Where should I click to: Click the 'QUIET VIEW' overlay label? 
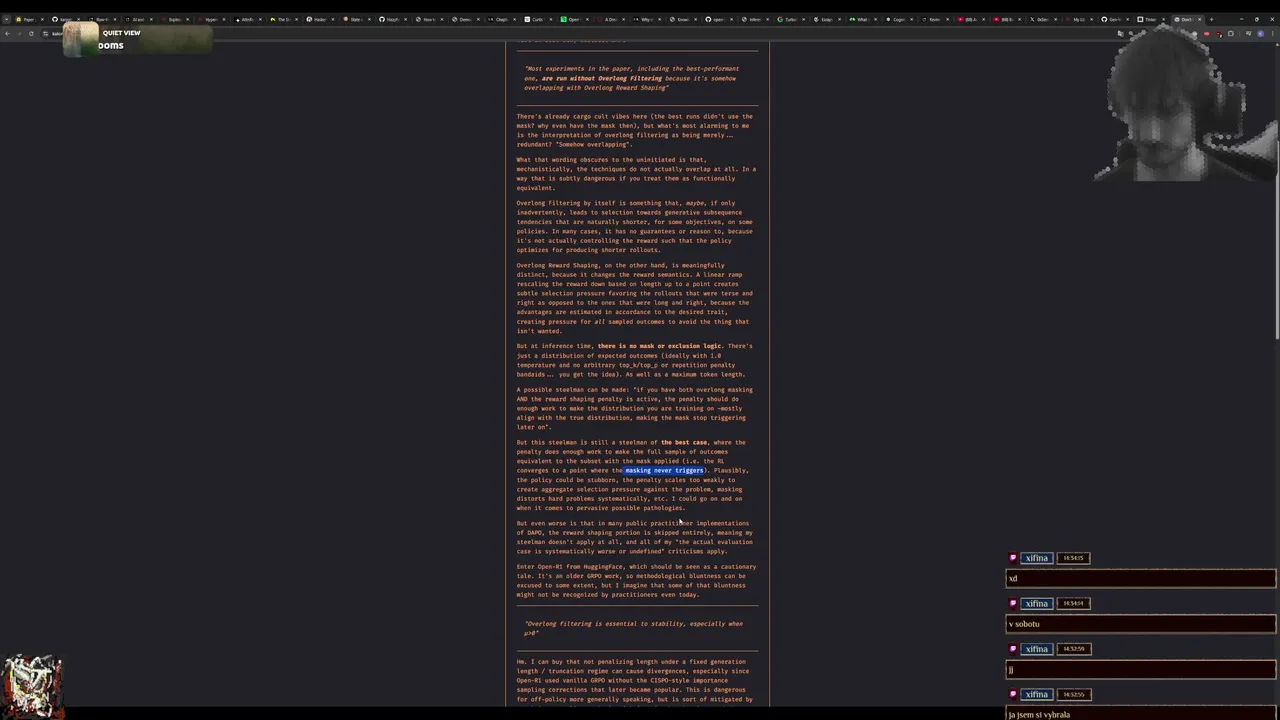click(121, 33)
